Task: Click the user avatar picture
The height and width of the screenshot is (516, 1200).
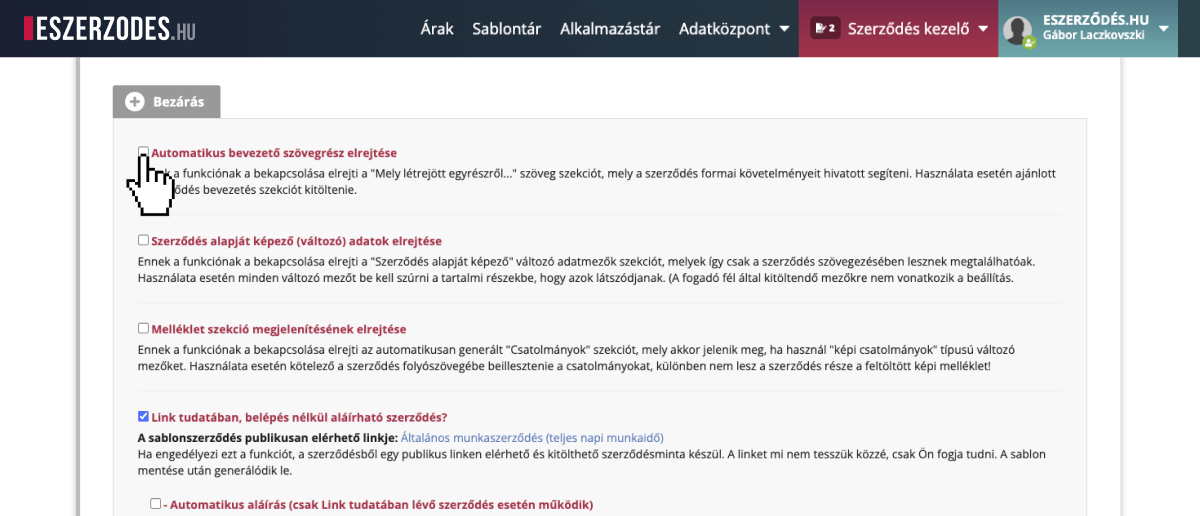Action: coord(1018,30)
